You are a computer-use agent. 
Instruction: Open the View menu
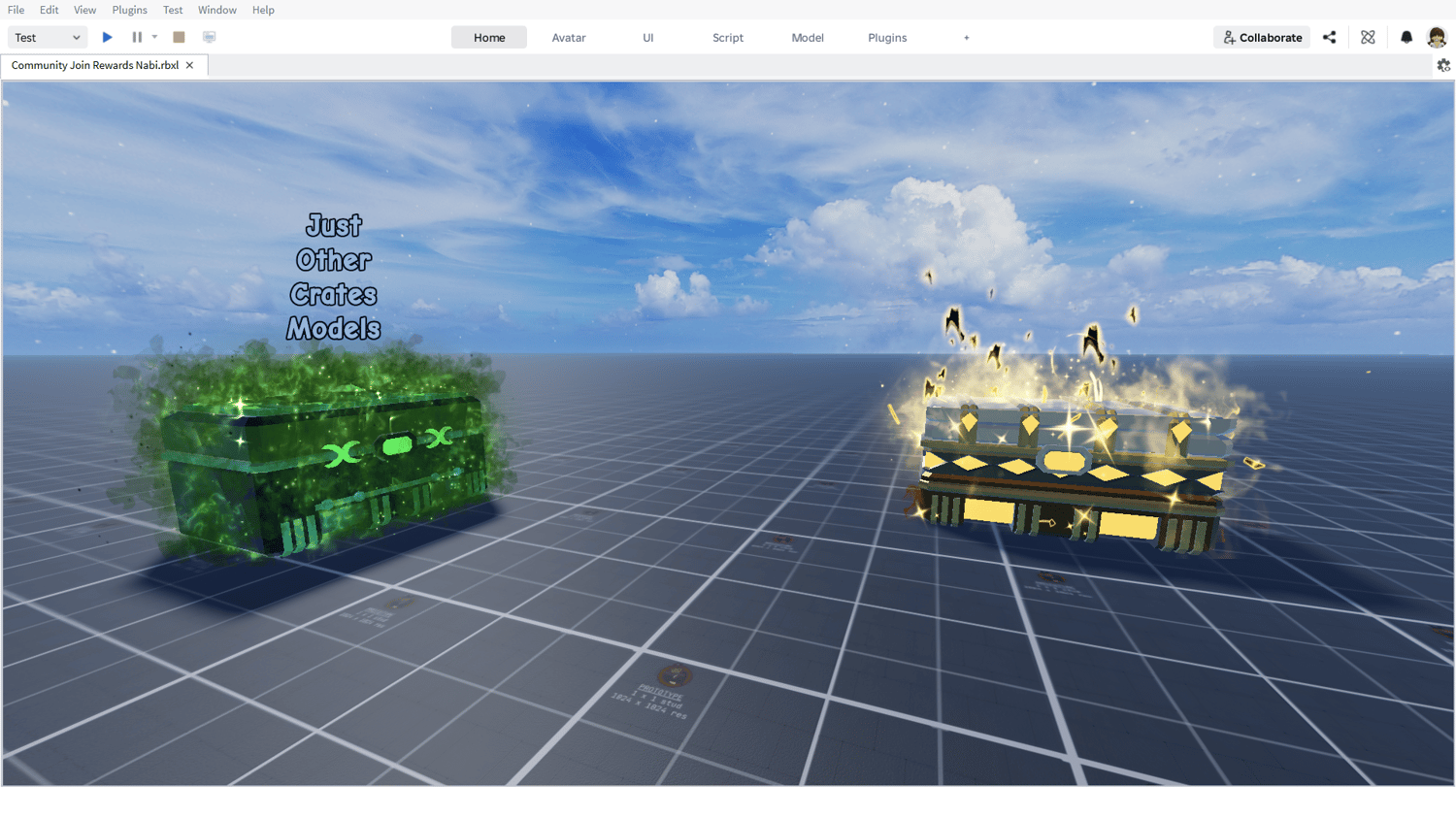pos(85,10)
